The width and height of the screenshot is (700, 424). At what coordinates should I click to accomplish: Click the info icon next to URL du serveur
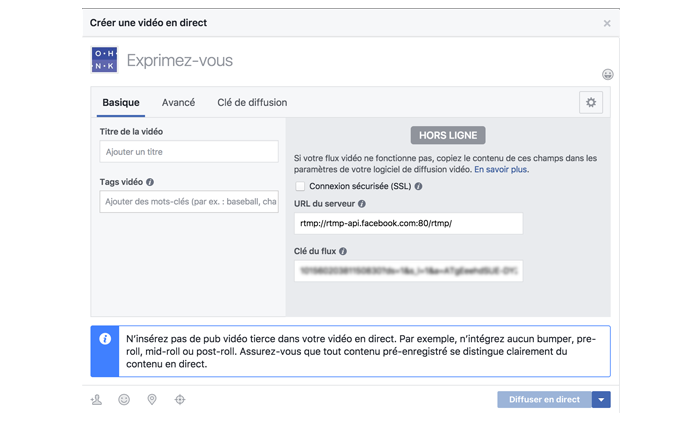point(362,204)
